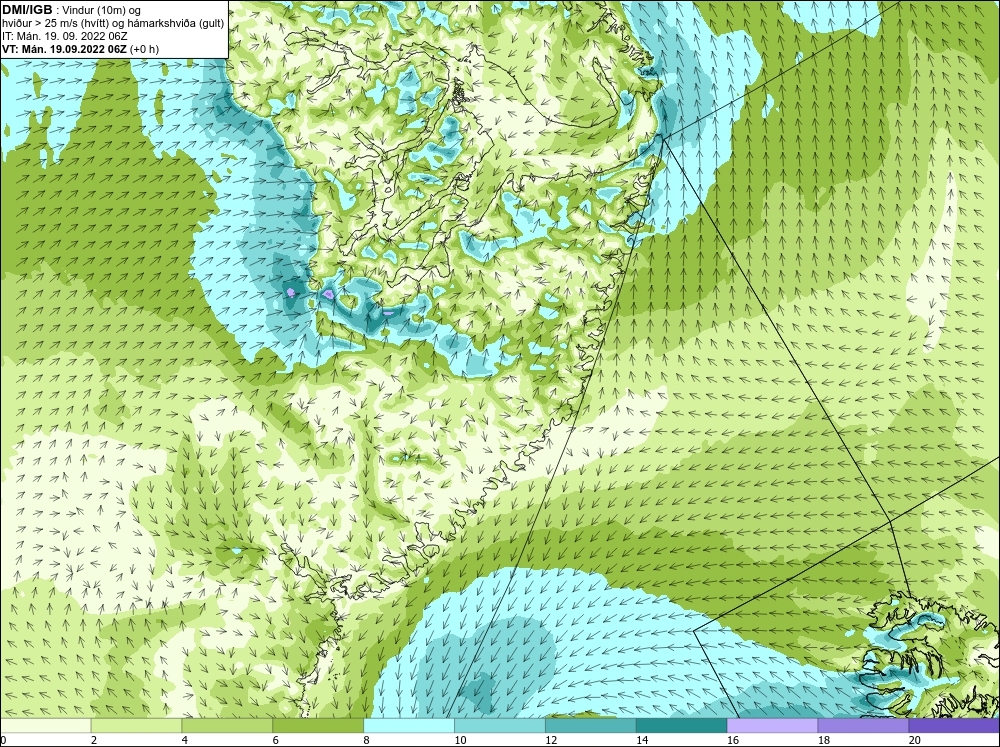The image size is (1000, 747).
Task: Click the 'IT: Mán. 19. 09. 2022 06Z' line
Action: point(65,36)
